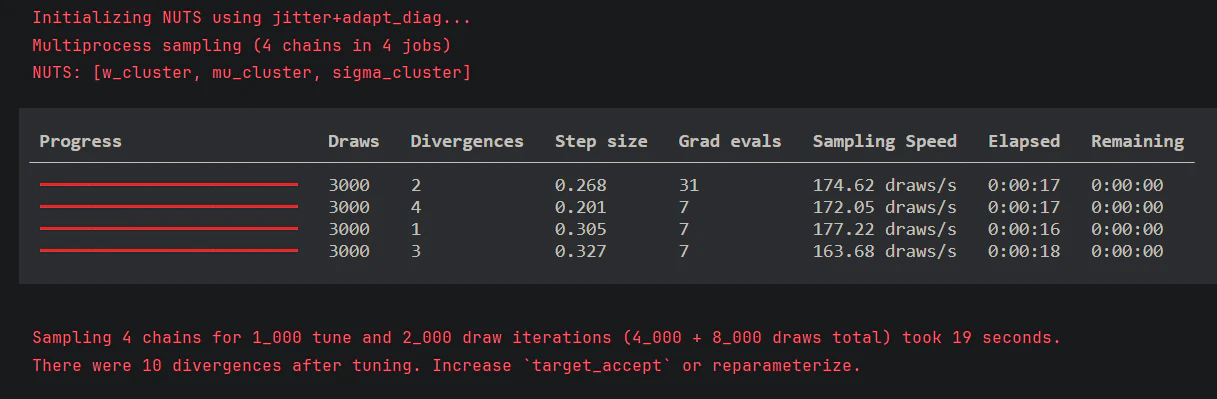Viewport: 1217px width, 399px height.
Task: Click sampling speed '172.05 draws/s'
Action: (x=885, y=207)
